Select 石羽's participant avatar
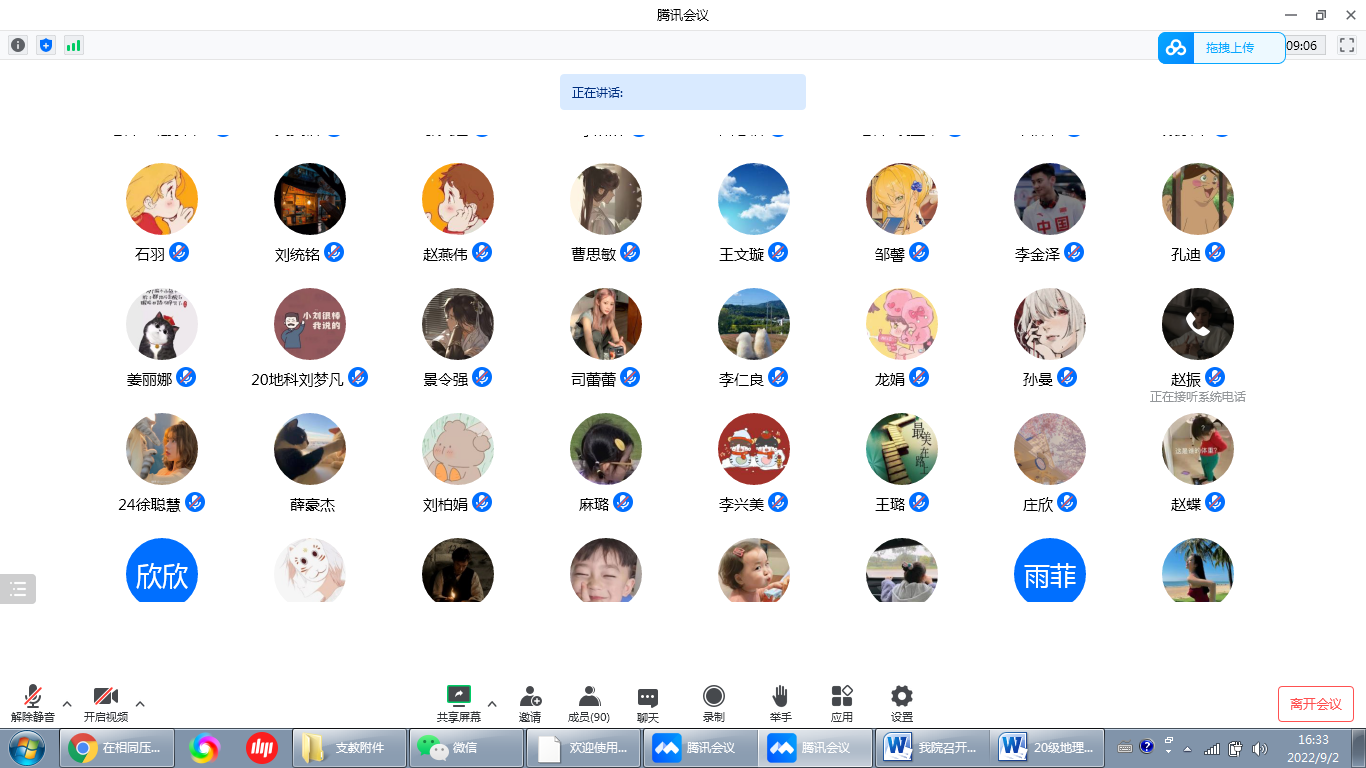1366x768 pixels. coord(162,199)
